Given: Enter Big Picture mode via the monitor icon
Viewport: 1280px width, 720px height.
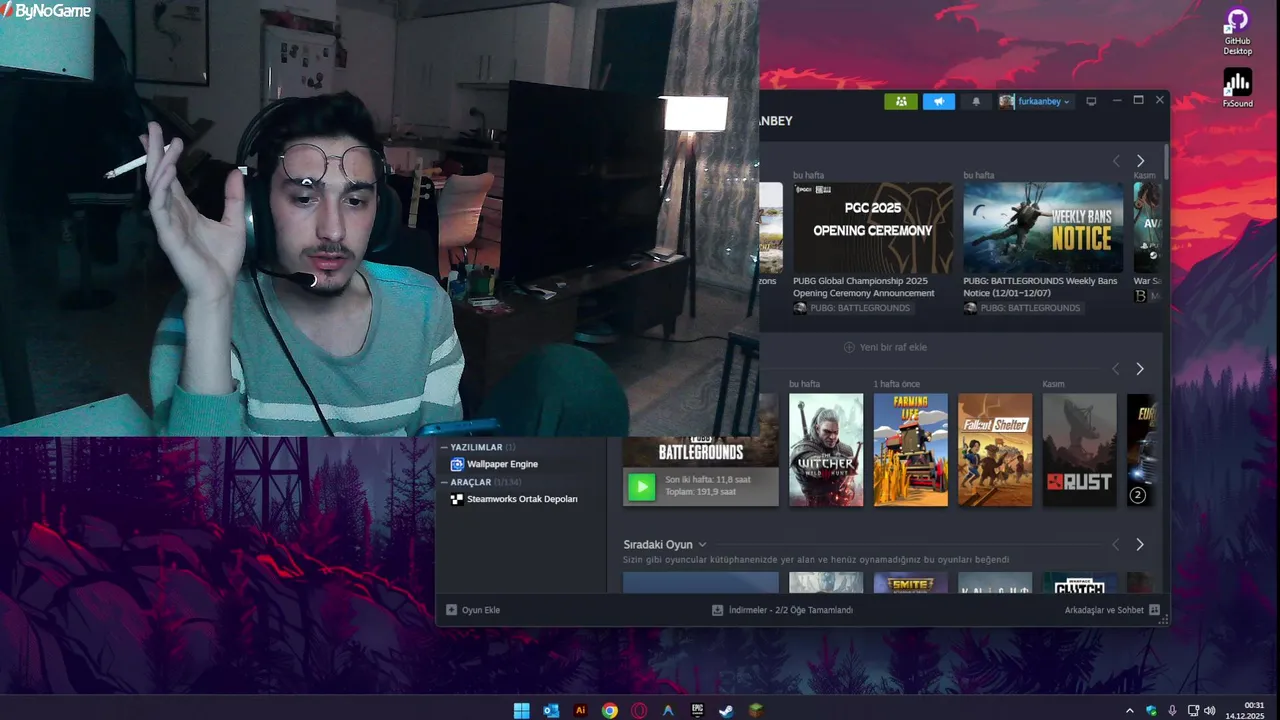Looking at the screenshot, I should coord(1091,101).
